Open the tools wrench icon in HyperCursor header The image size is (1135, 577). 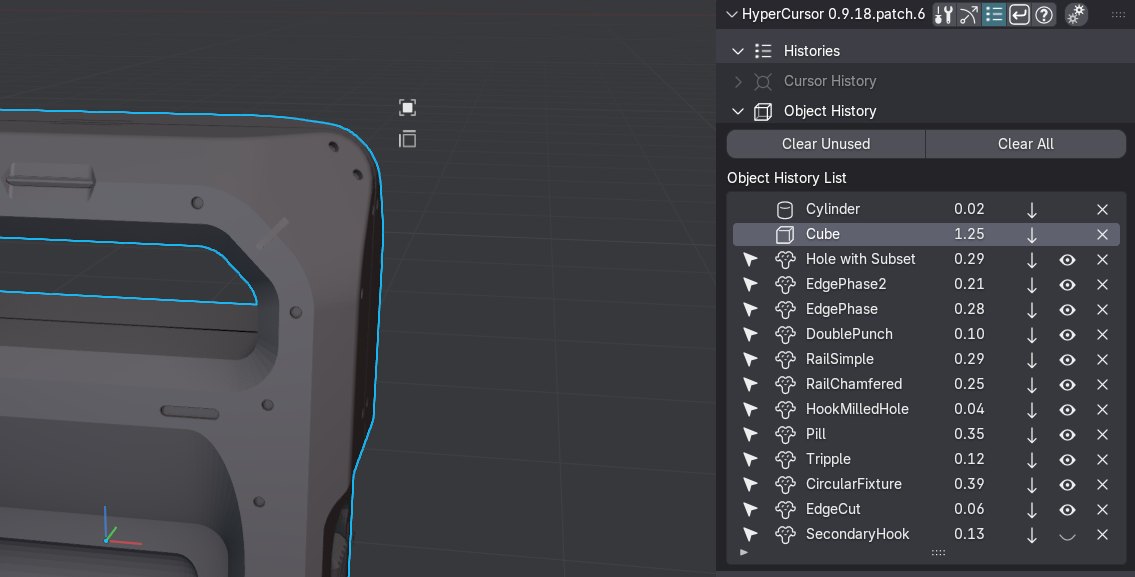(943, 14)
